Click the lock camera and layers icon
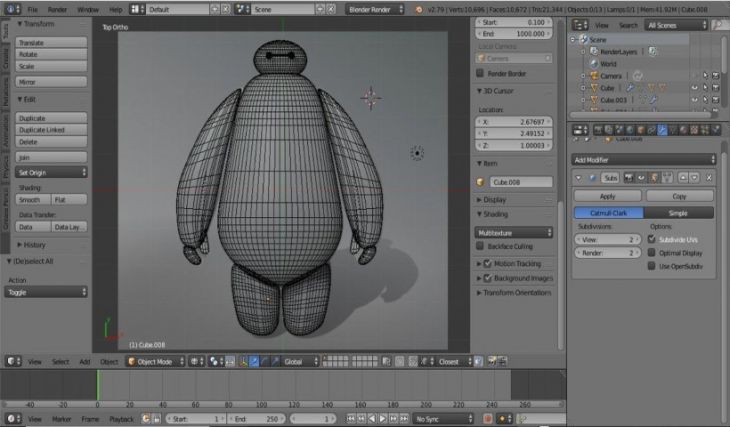The width and height of the screenshot is (730, 427). pyautogui.click(x=387, y=361)
